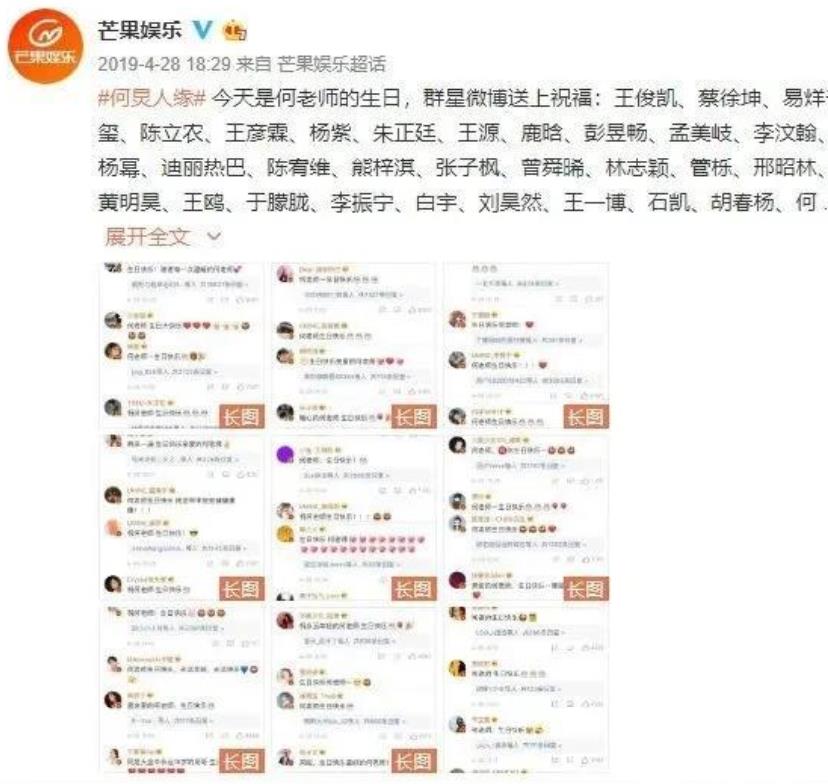Image resolution: width=828 pixels, height=784 pixels.
Task: Click the chevron arrow next to 展开全文
Action: pos(214,236)
